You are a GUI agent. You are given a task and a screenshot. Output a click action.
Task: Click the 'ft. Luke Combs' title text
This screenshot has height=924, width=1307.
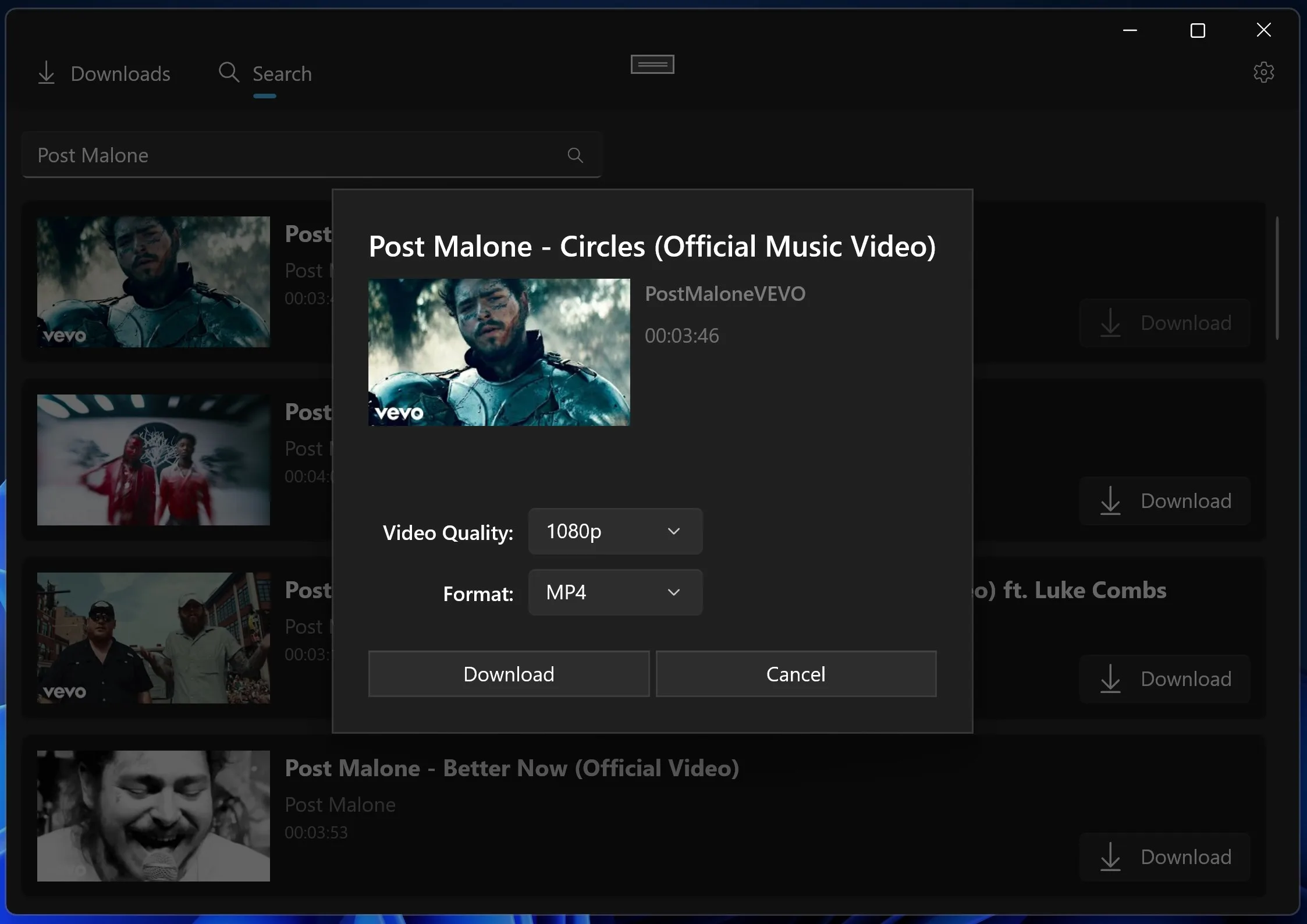[x=1085, y=590]
